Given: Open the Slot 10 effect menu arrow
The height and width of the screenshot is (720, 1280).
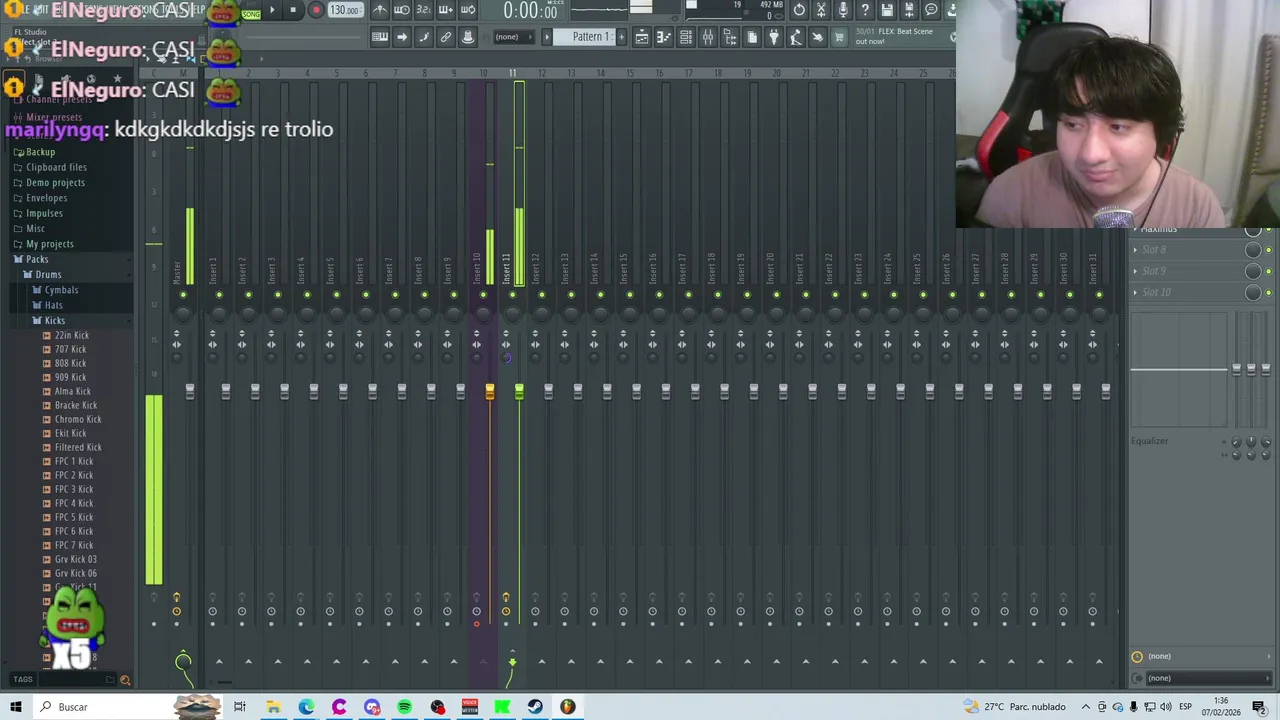Looking at the screenshot, I should pos(1135,292).
